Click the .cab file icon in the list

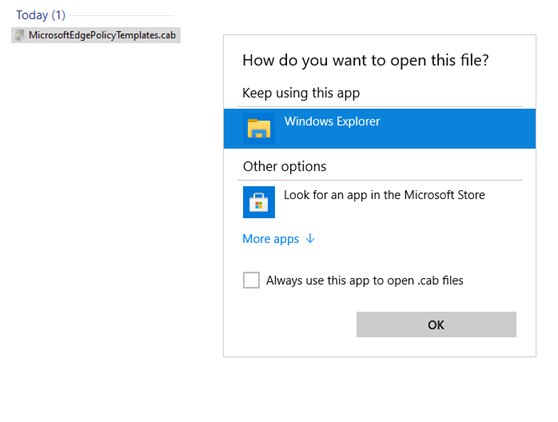pyautogui.click(x=20, y=35)
